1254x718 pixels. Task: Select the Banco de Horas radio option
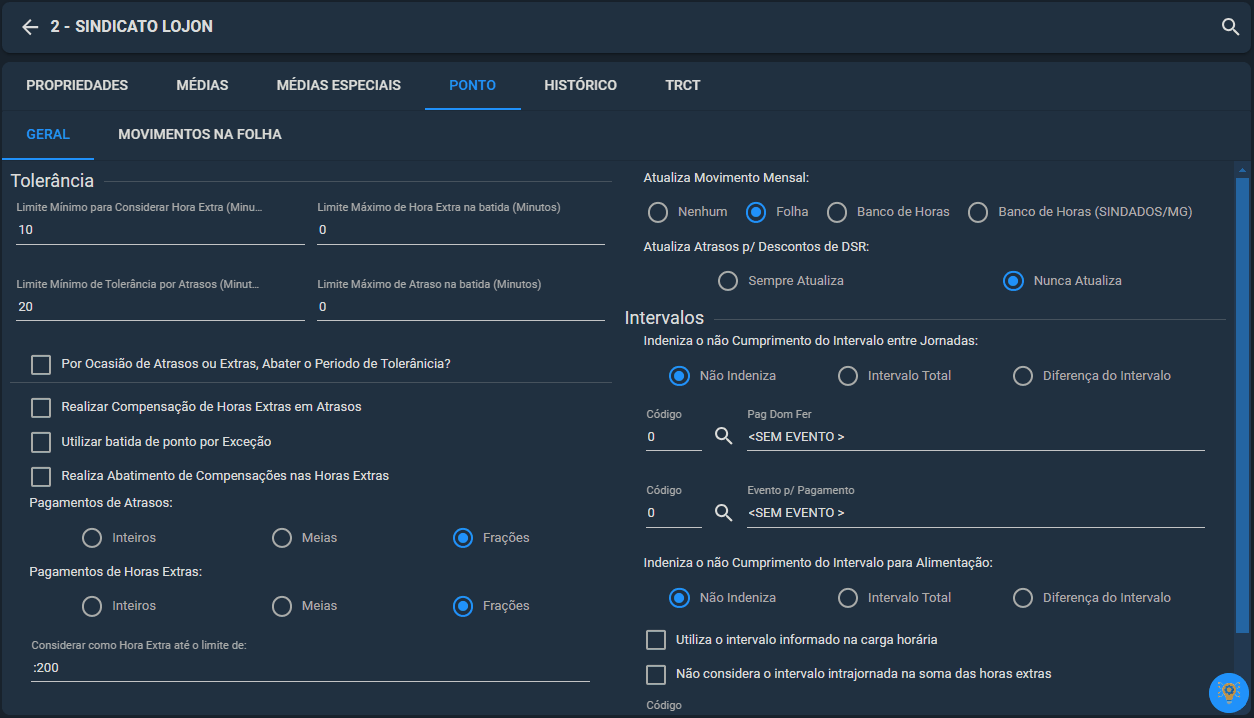click(837, 211)
